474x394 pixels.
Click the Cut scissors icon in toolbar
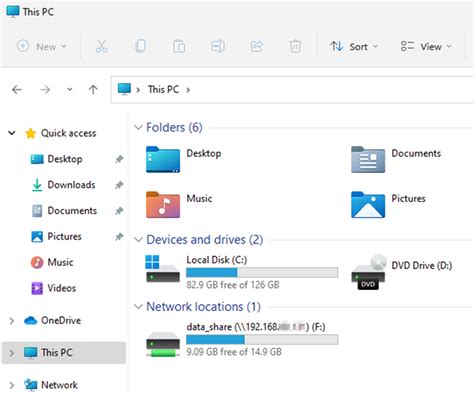[101, 46]
